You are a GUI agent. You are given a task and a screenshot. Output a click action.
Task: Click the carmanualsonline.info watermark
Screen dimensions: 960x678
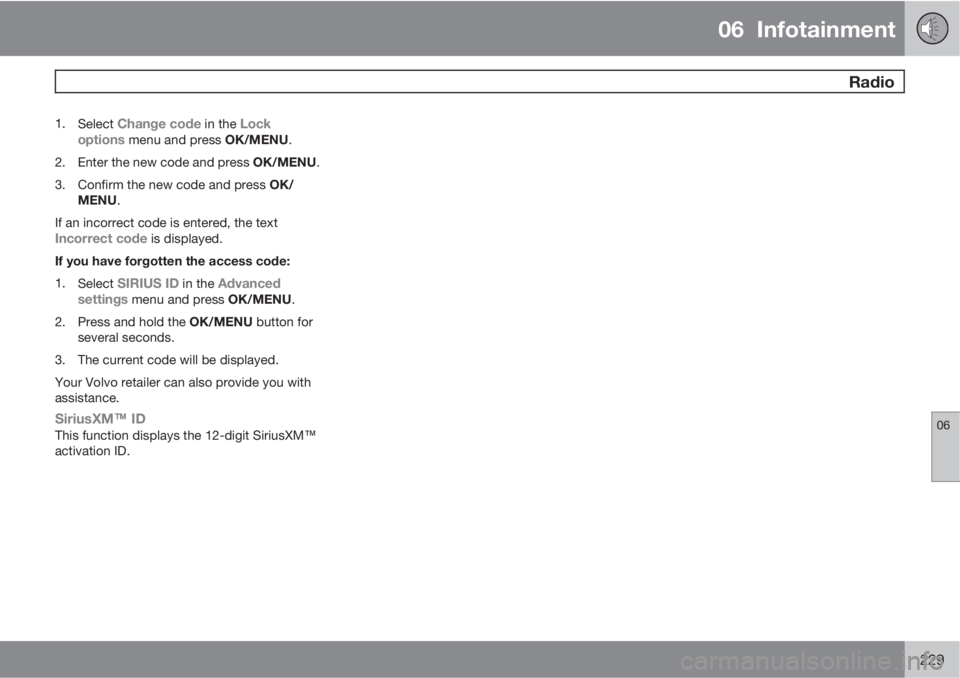[811, 661]
